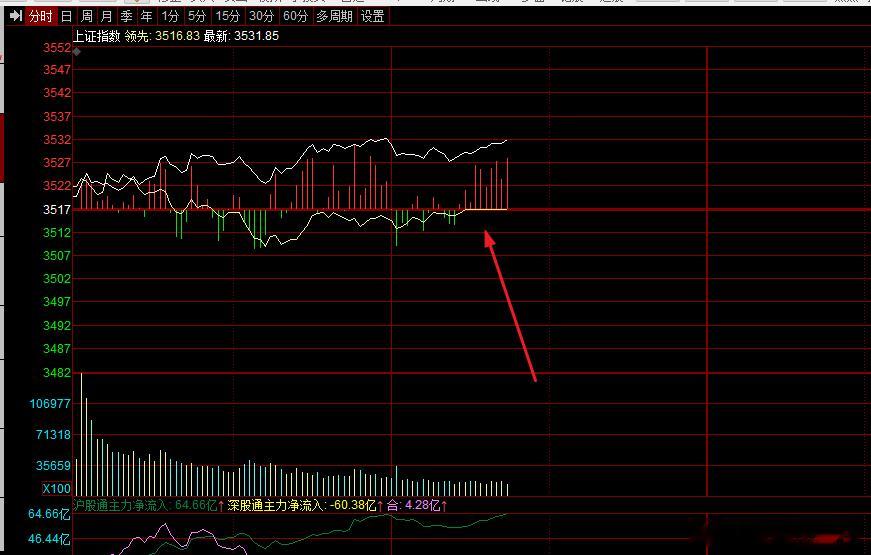Click the arrow icon left of 分时 tab
The width and height of the screenshot is (871, 555).
point(16,16)
